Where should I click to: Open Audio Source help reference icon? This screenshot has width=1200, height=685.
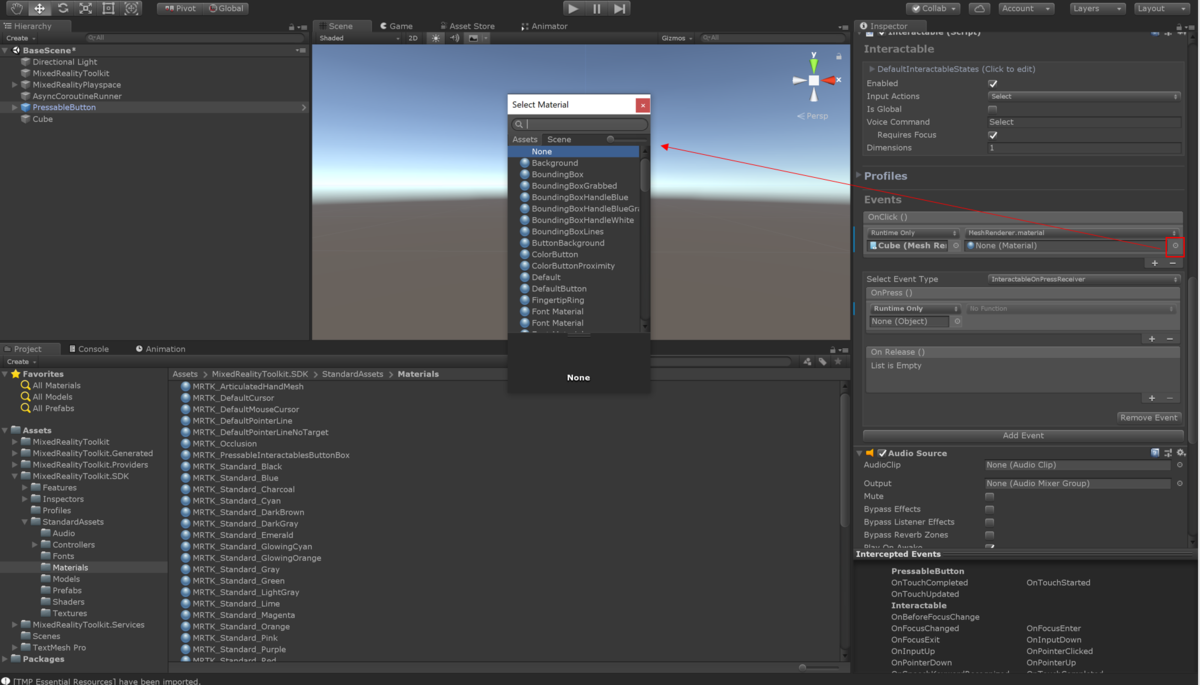1155,453
